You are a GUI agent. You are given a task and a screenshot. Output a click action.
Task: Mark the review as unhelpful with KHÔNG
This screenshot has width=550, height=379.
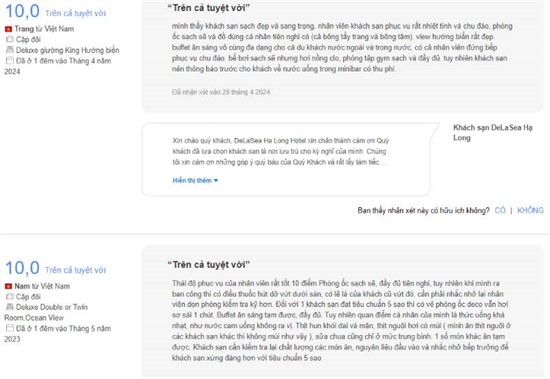tap(530, 211)
